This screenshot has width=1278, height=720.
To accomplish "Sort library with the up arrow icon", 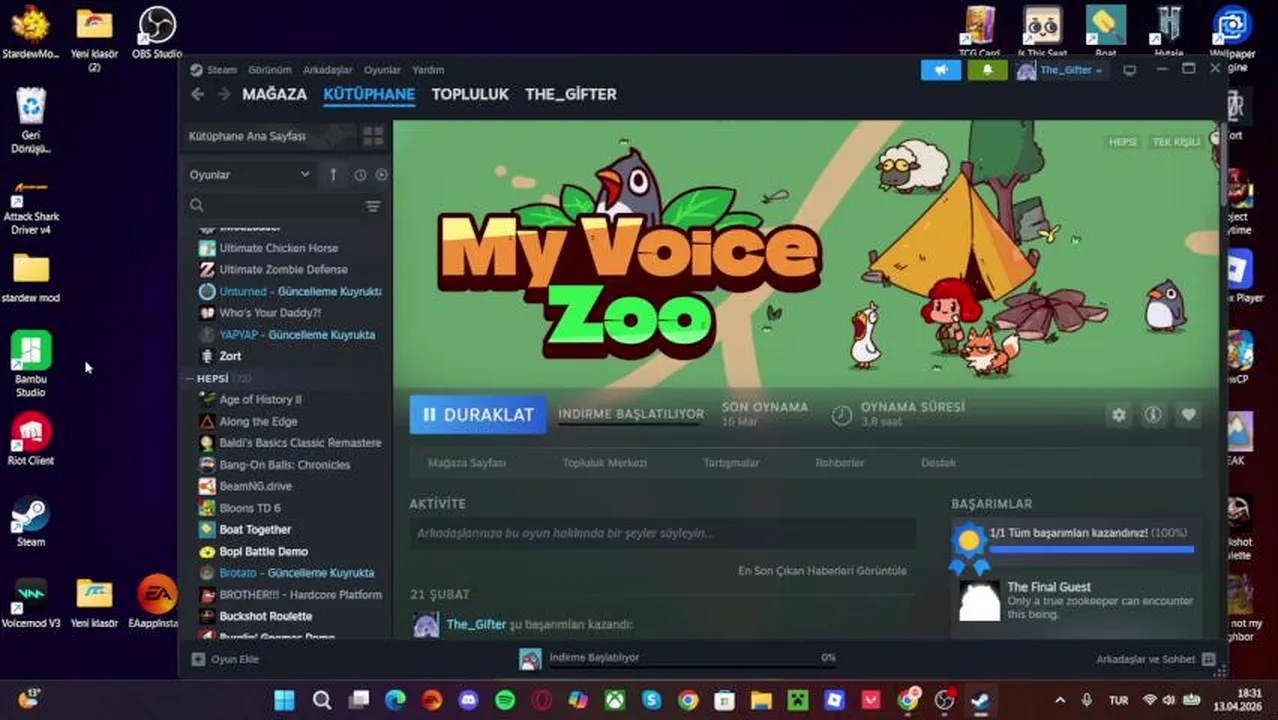I will click(x=333, y=175).
